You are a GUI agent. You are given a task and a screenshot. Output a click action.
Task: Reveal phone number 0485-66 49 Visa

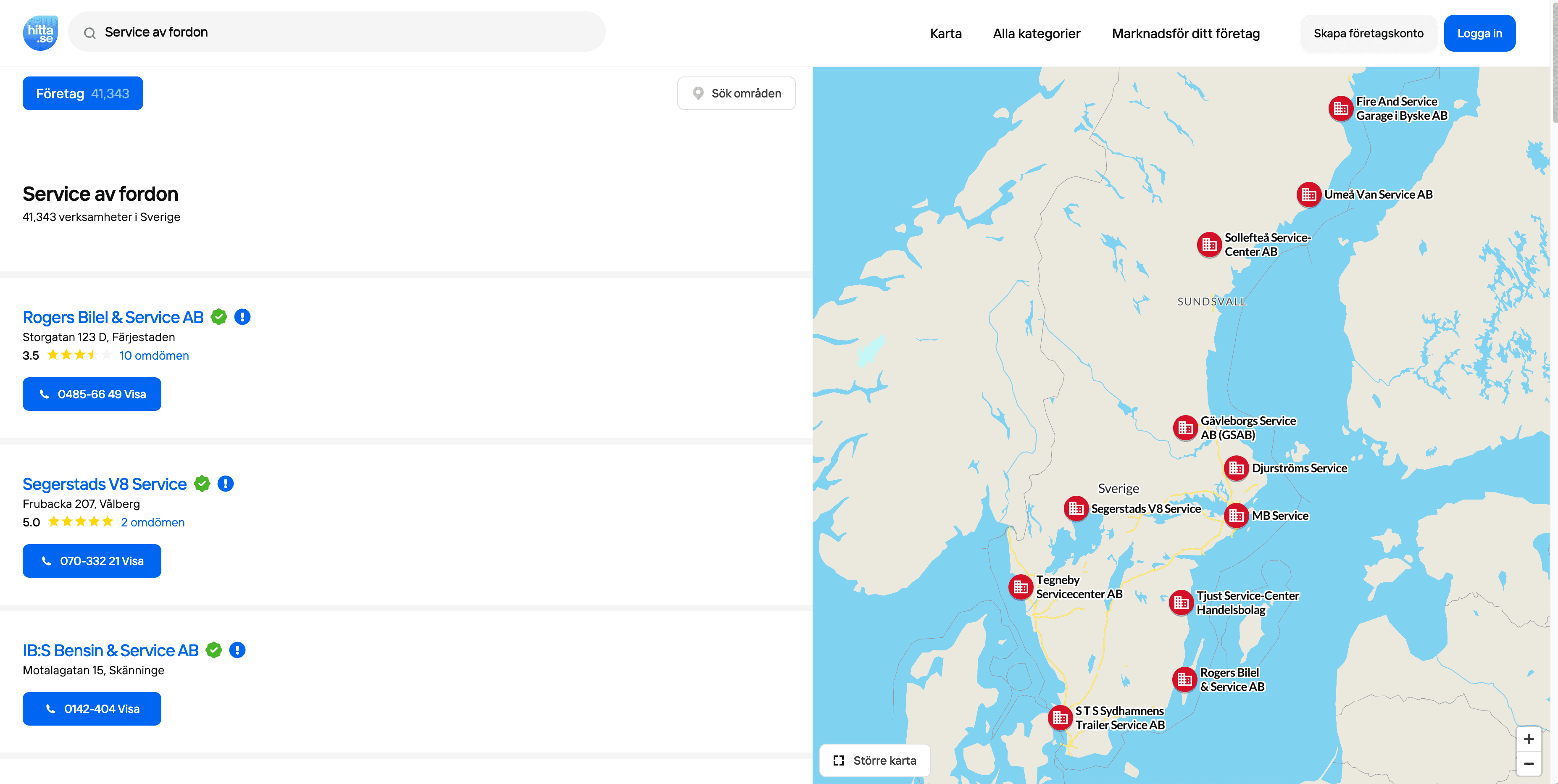92,395
